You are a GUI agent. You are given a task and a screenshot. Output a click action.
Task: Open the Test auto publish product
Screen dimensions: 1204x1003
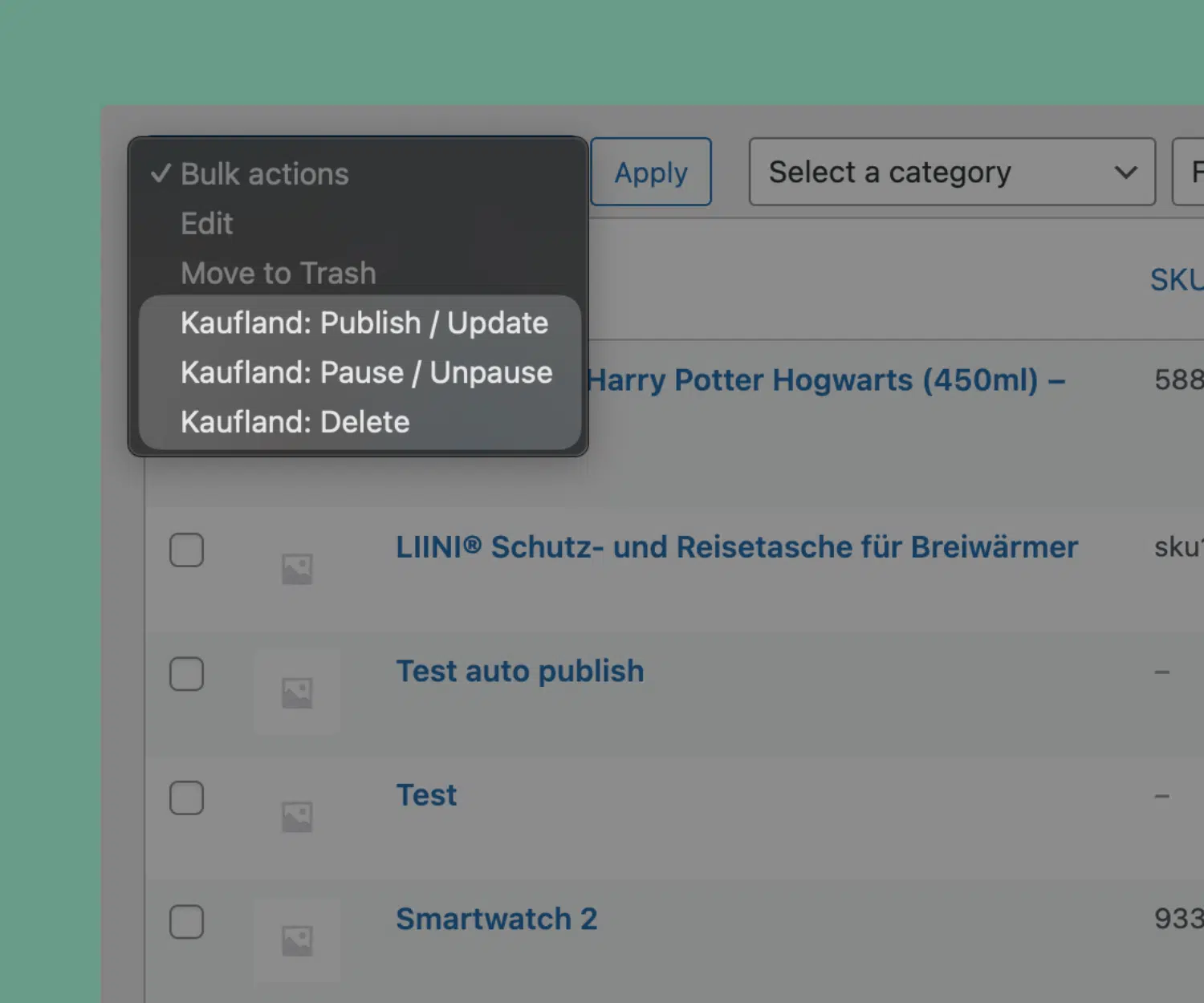tap(520, 672)
